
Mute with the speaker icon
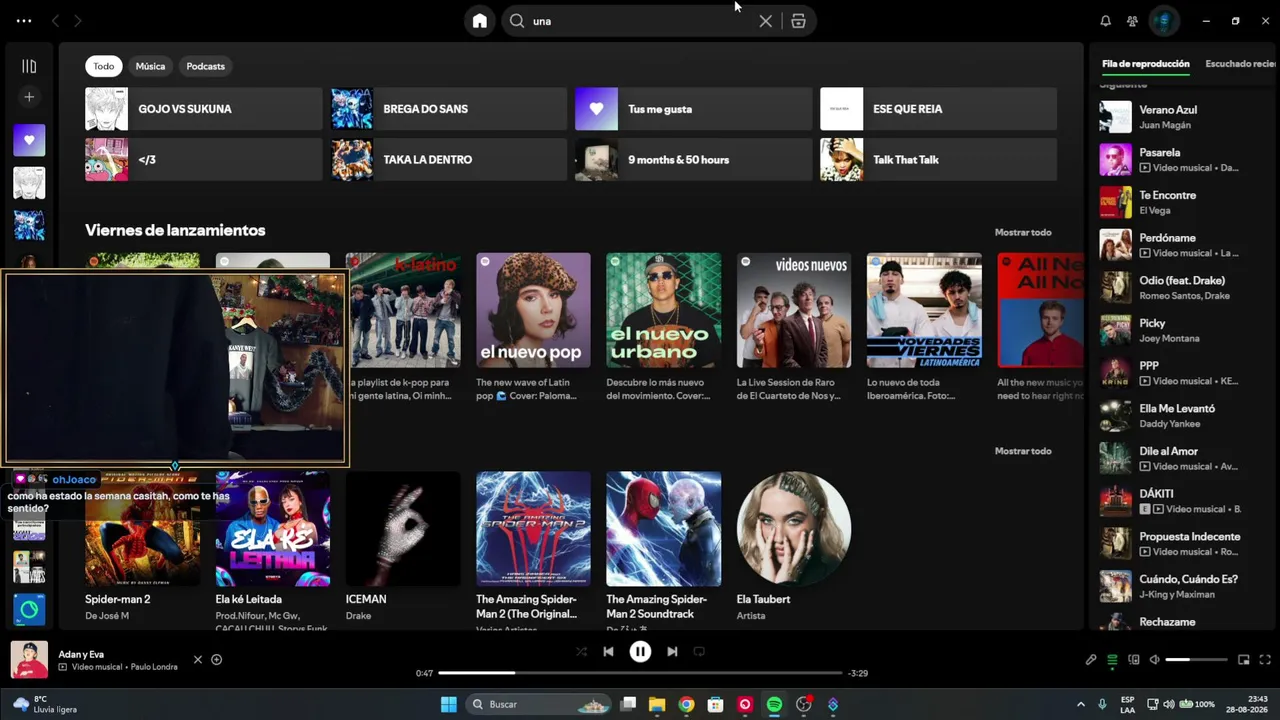click(x=1154, y=660)
